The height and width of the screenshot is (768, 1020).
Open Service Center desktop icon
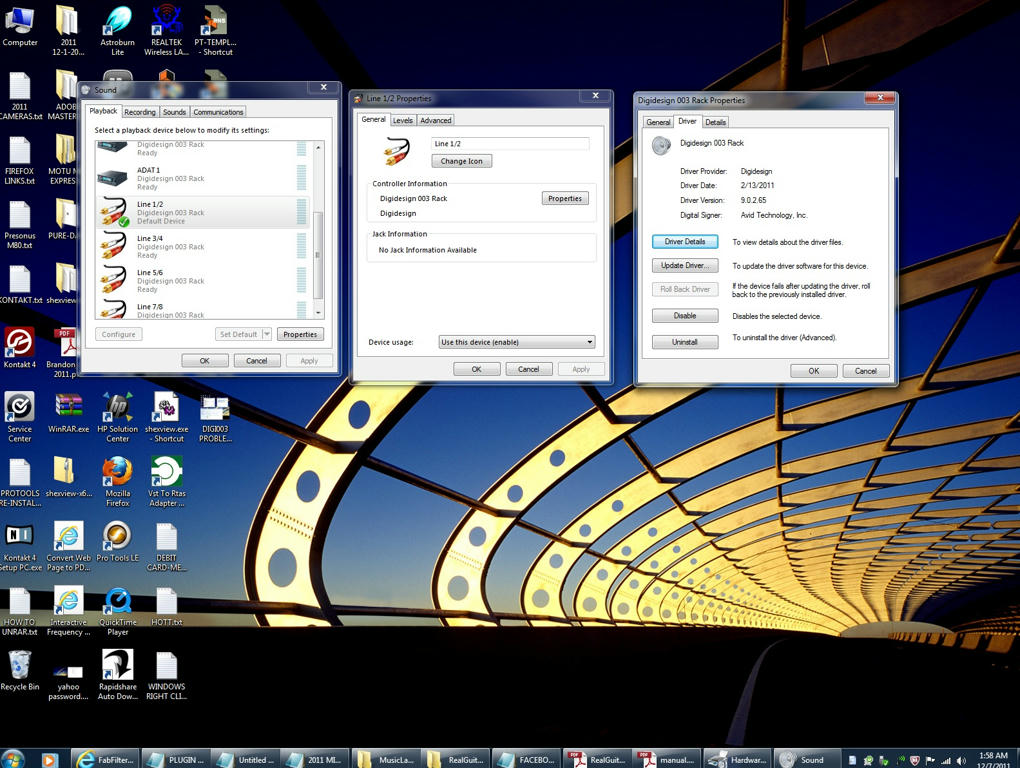pos(20,417)
